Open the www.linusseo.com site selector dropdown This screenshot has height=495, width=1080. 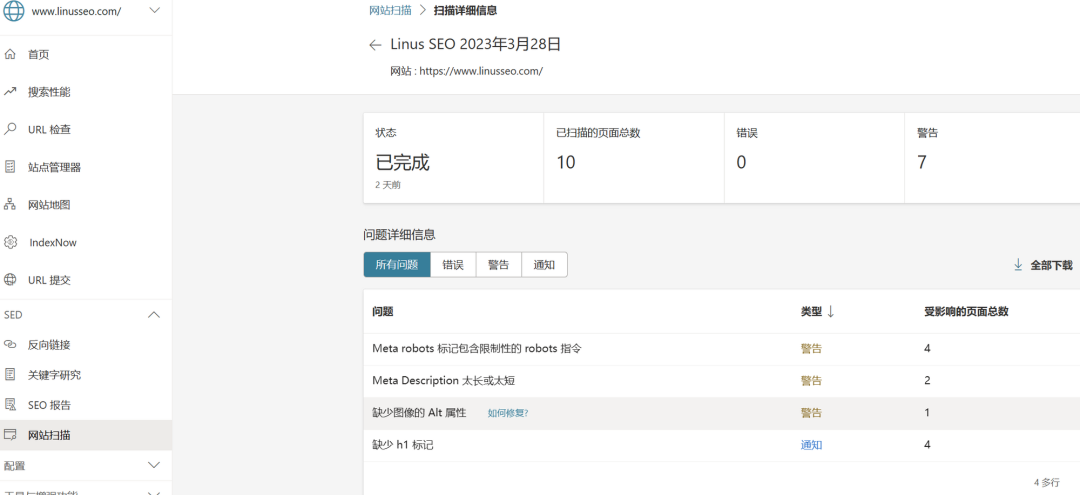154,11
